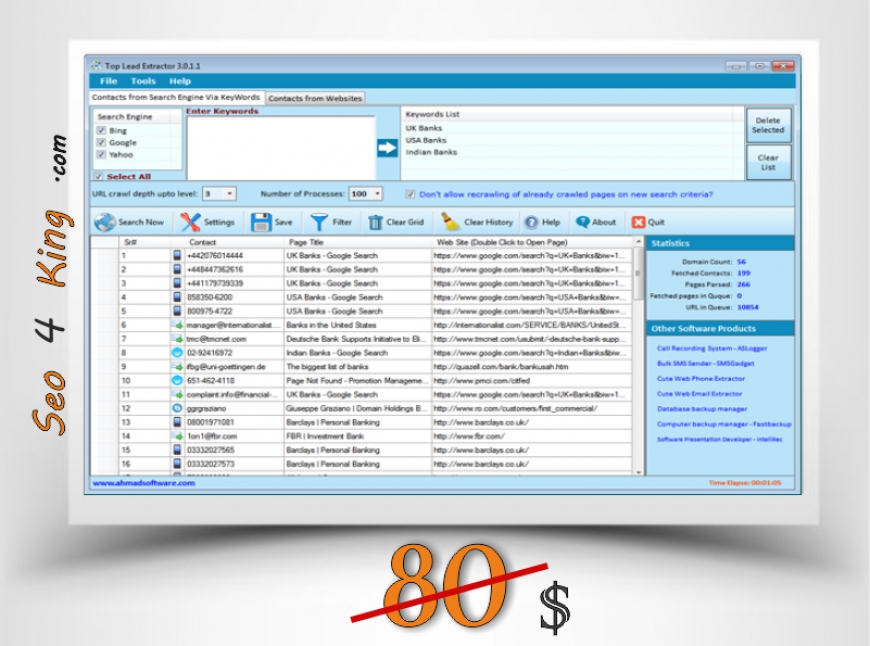Viewport: 870px width, 646px height.
Task: Click the Contact column header
Action: 227,242
